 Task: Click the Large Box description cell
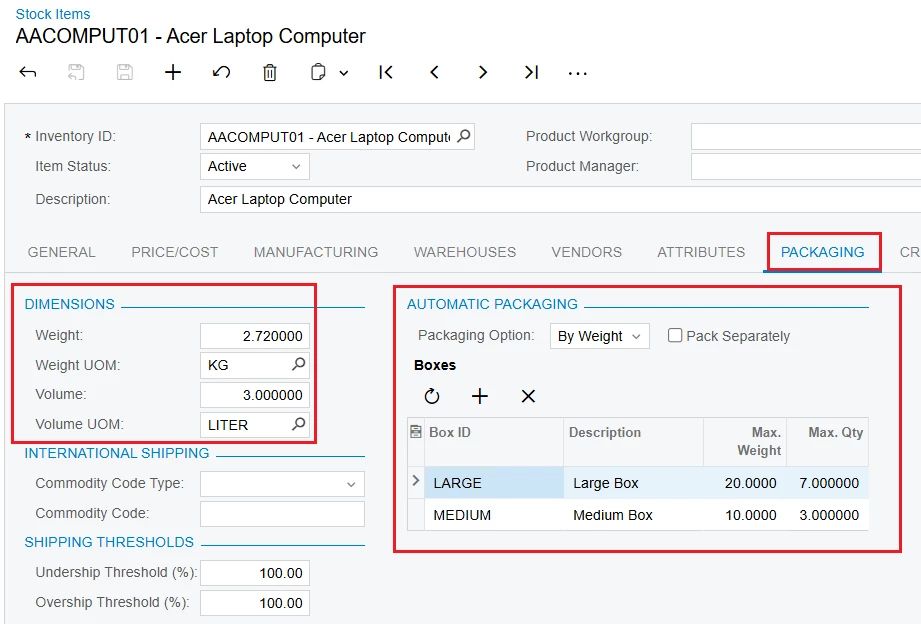tap(633, 483)
